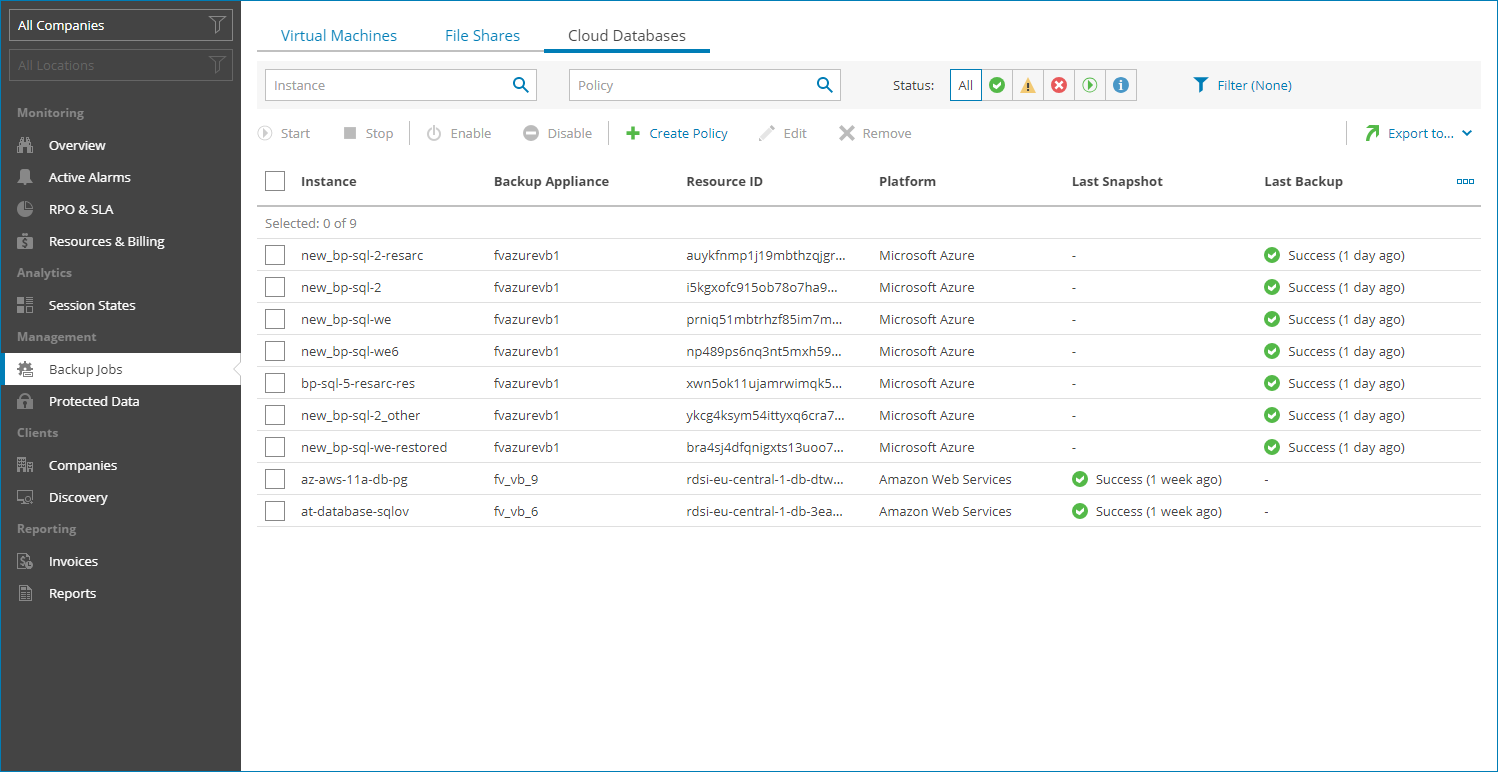Toggle the select-all checkbox in header

point(275,181)
